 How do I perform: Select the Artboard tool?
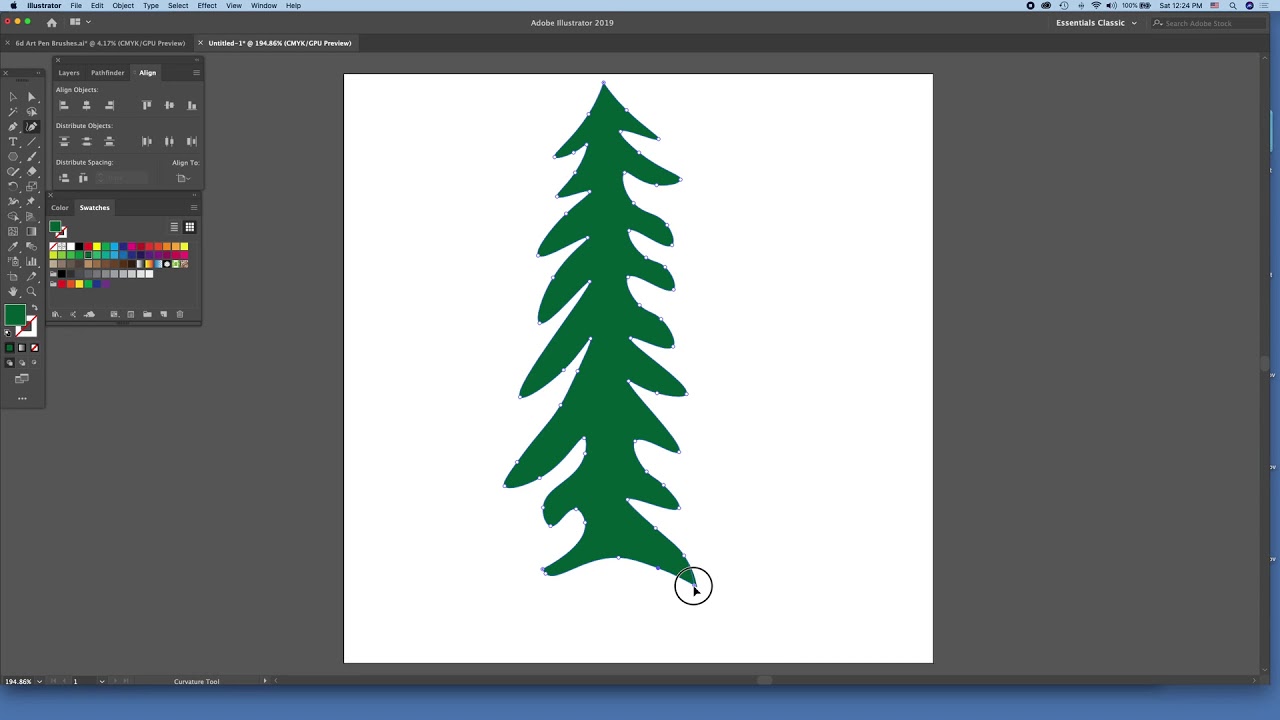tap(13, 276)
